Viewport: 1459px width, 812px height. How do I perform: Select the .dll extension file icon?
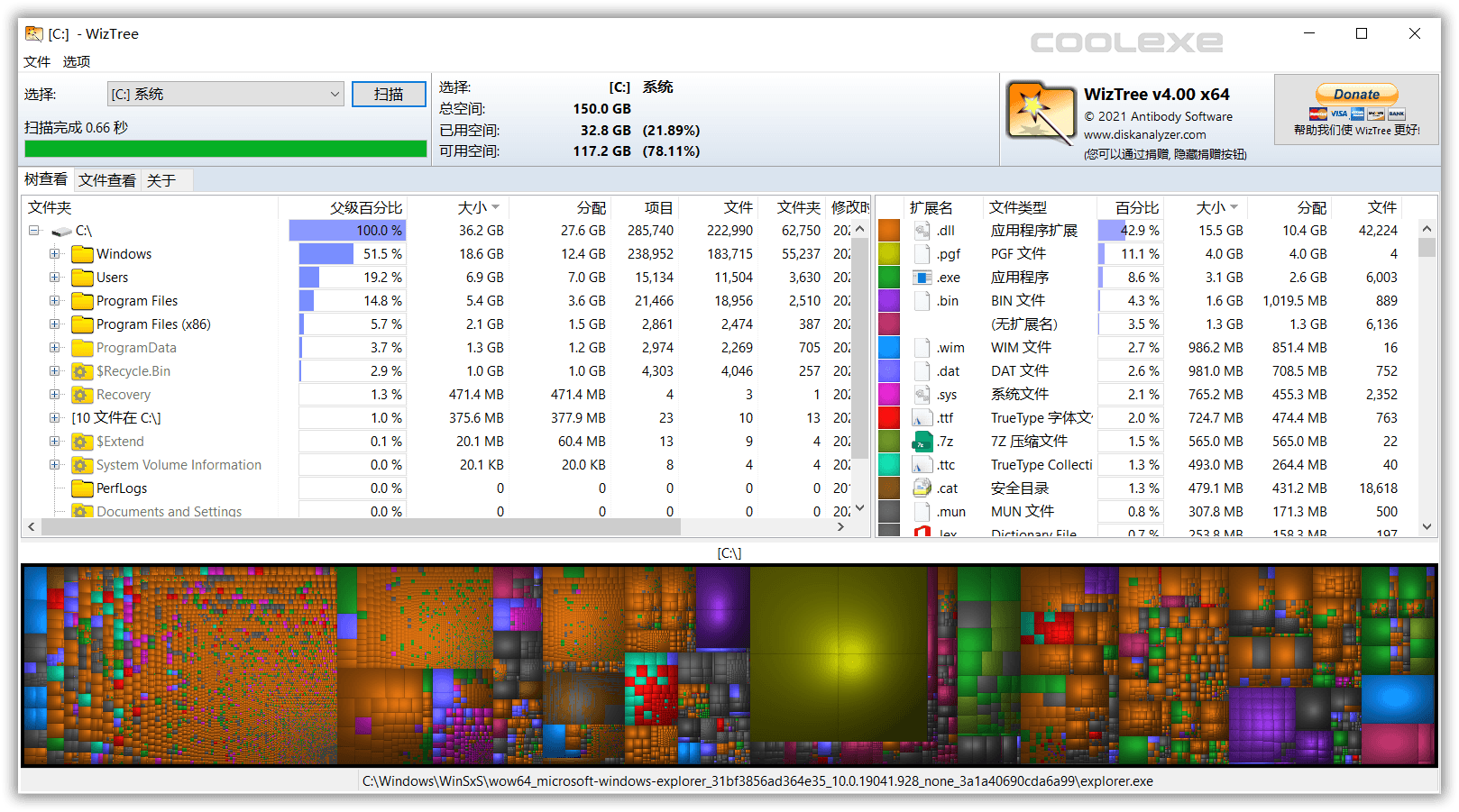pyautogui.click(x=922, y=230)
